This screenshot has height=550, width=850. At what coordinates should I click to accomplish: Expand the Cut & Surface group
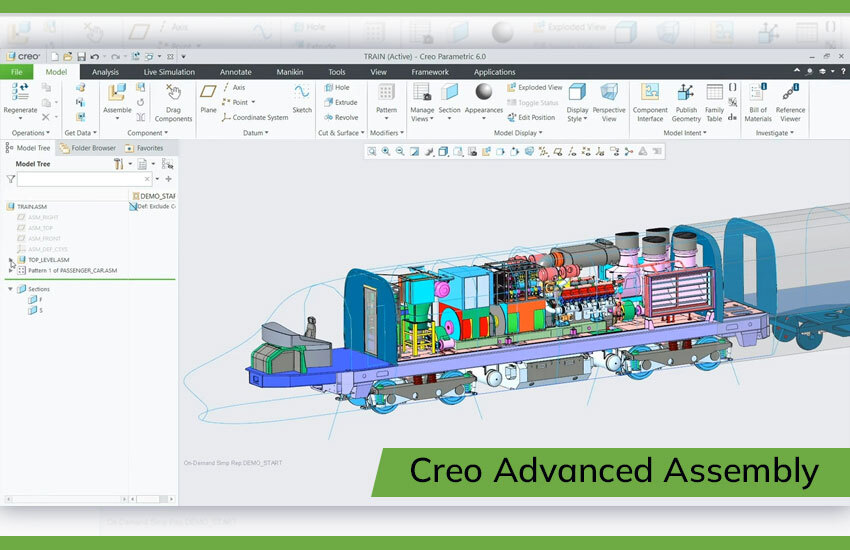(x=341, y=133)
